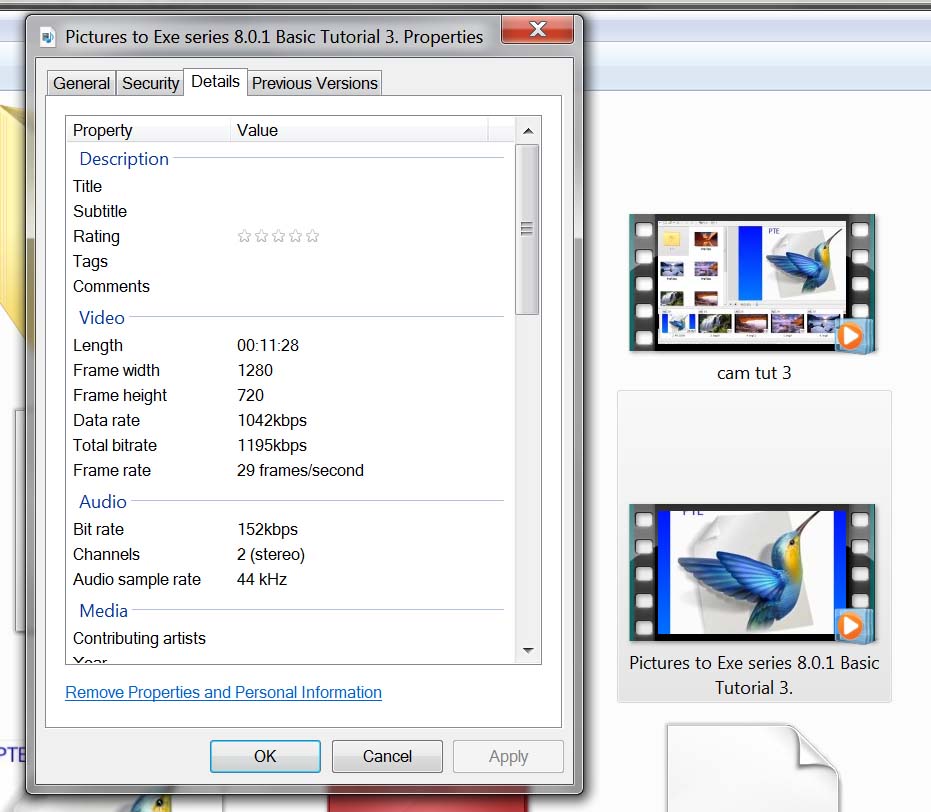Click the Audio section heading
The height and width of the screenshot is (812, 931).
click(103, 502)
